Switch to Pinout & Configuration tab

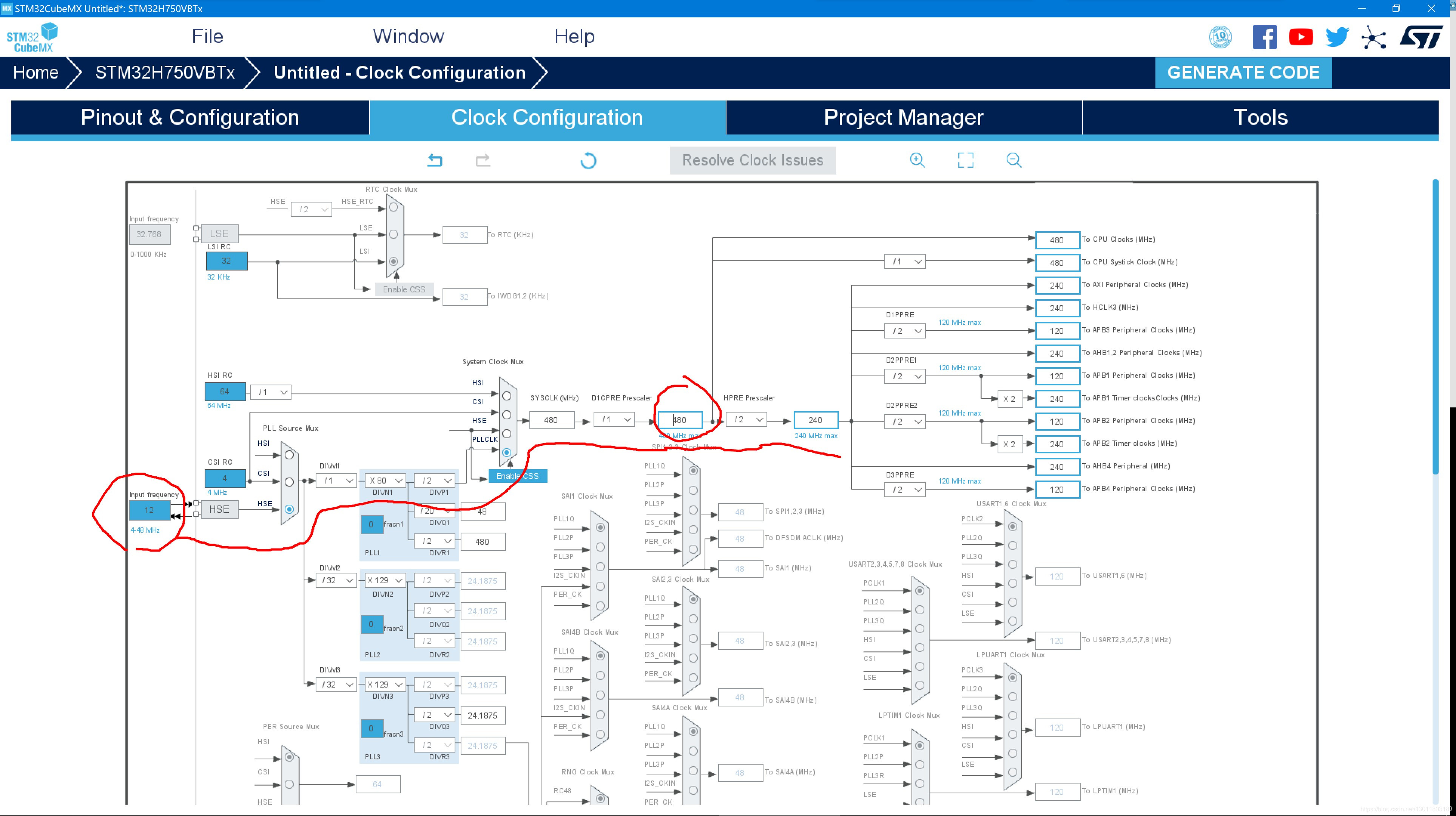190,117
